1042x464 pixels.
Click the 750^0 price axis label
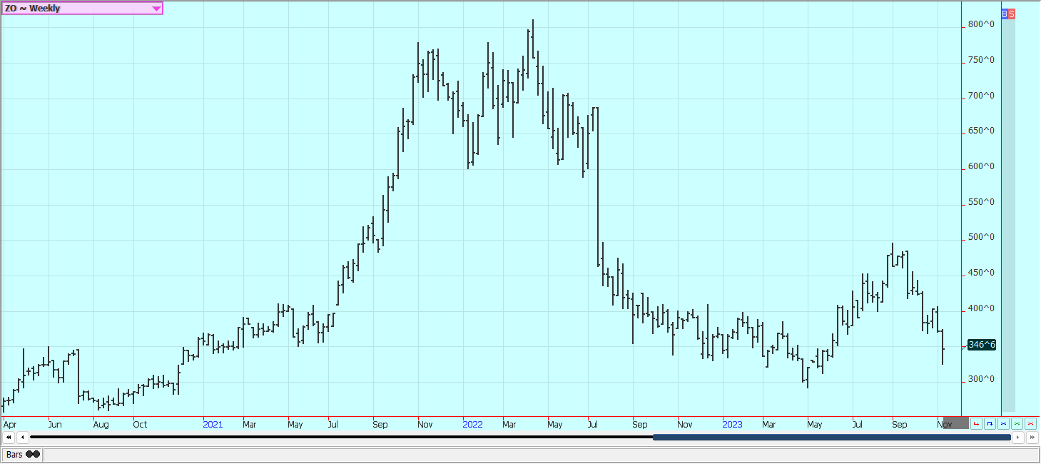(x=981, y=60)
